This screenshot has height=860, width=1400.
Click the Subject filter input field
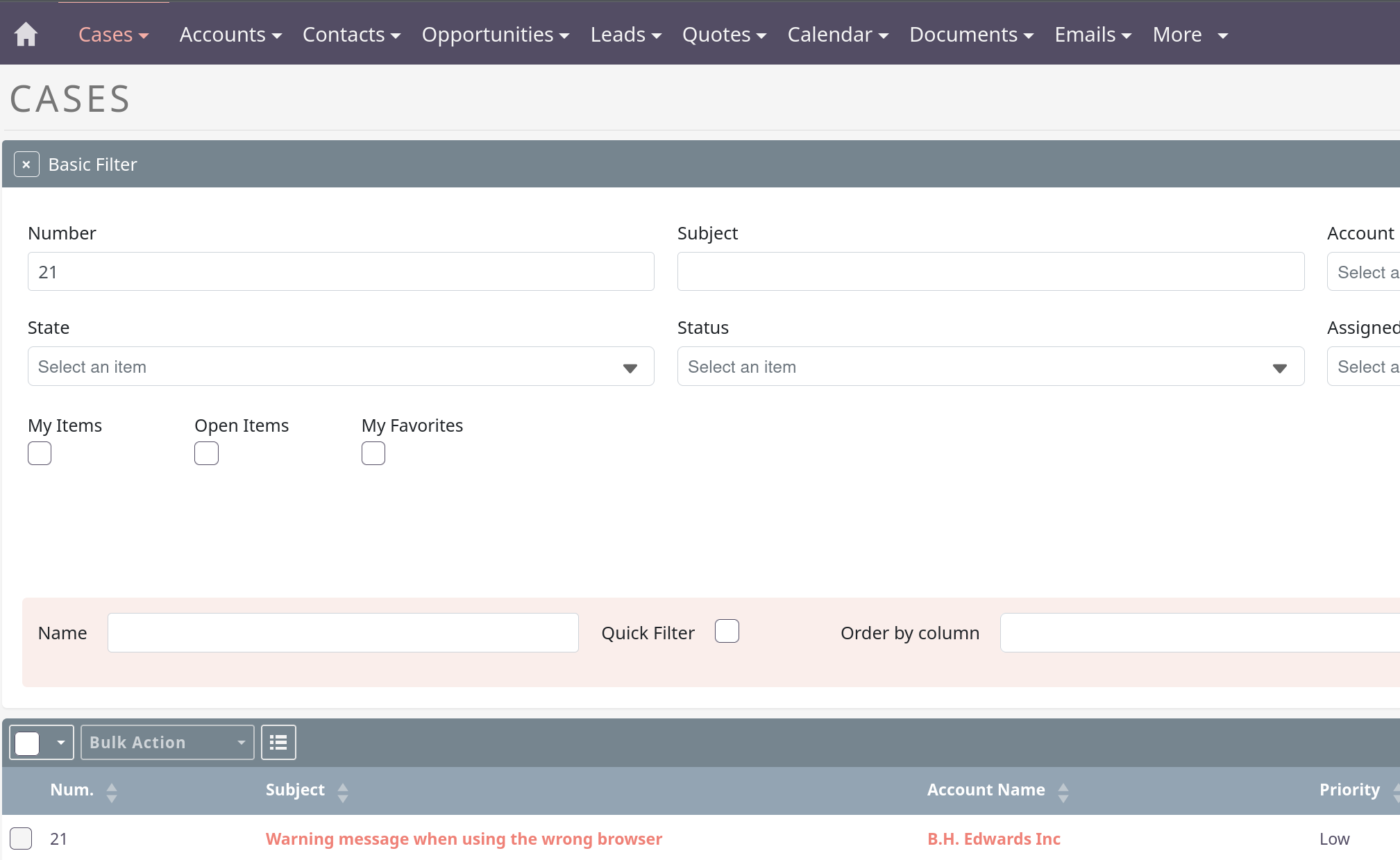[990, 271]
